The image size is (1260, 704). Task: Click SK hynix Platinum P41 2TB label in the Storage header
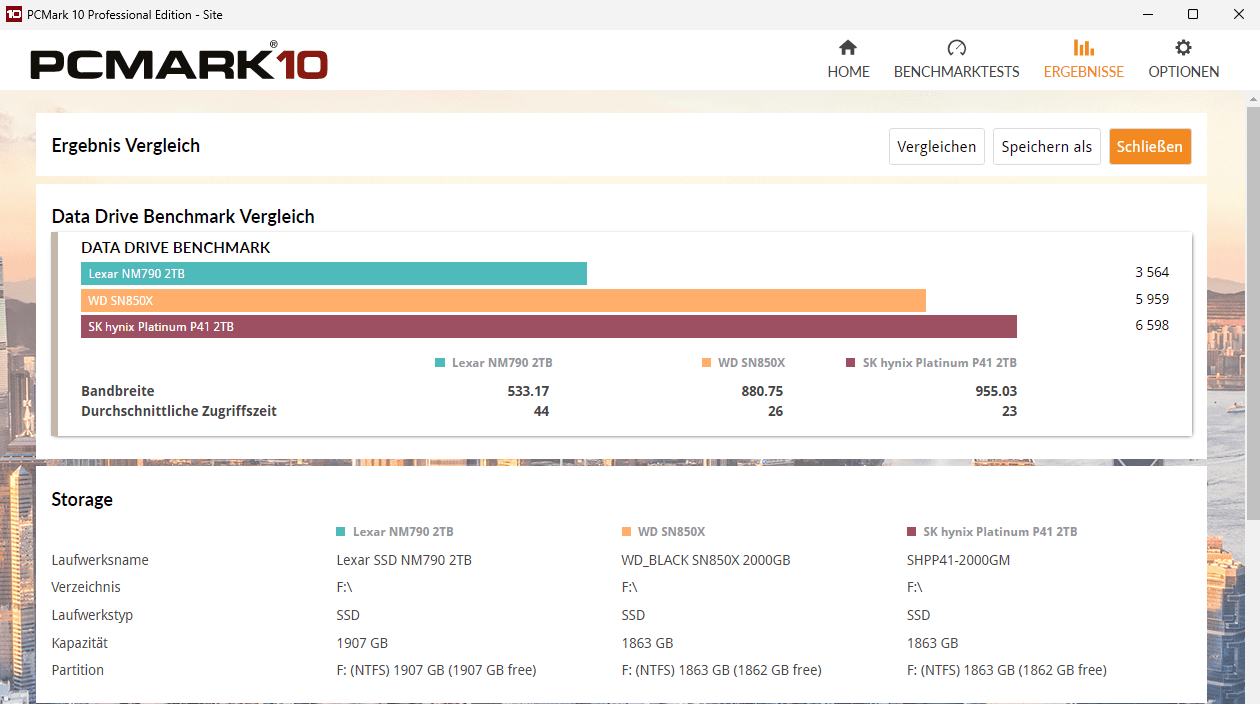point(1000,532)
